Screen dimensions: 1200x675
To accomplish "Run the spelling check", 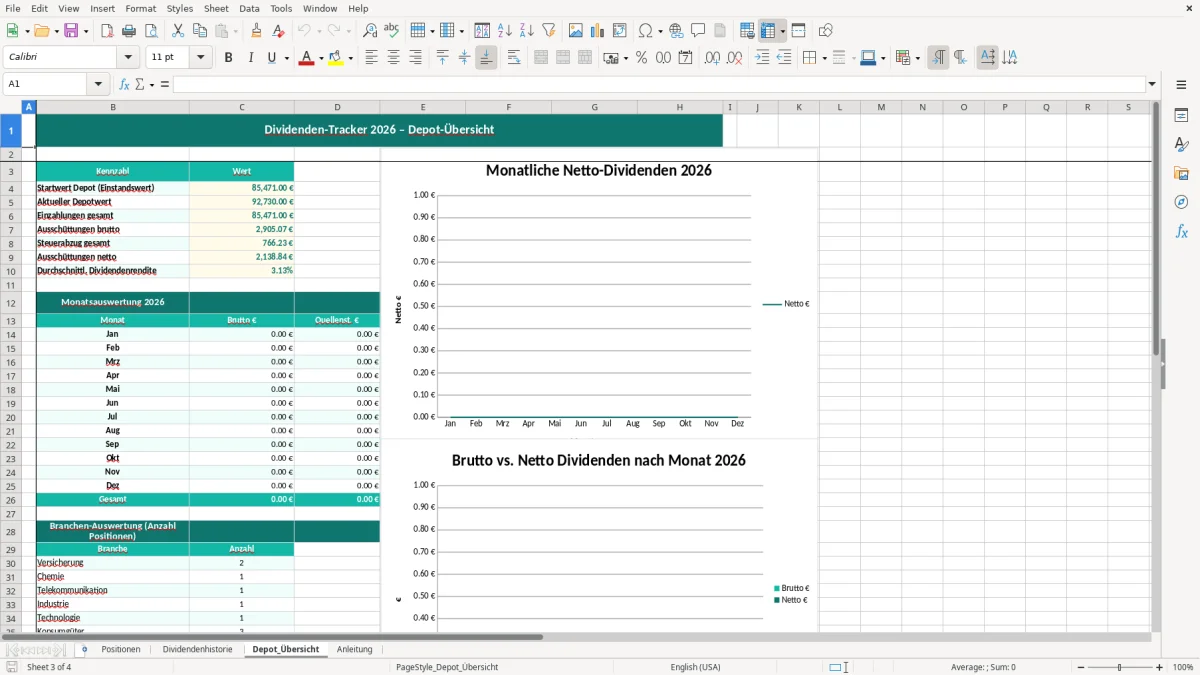I will (391, 31).
